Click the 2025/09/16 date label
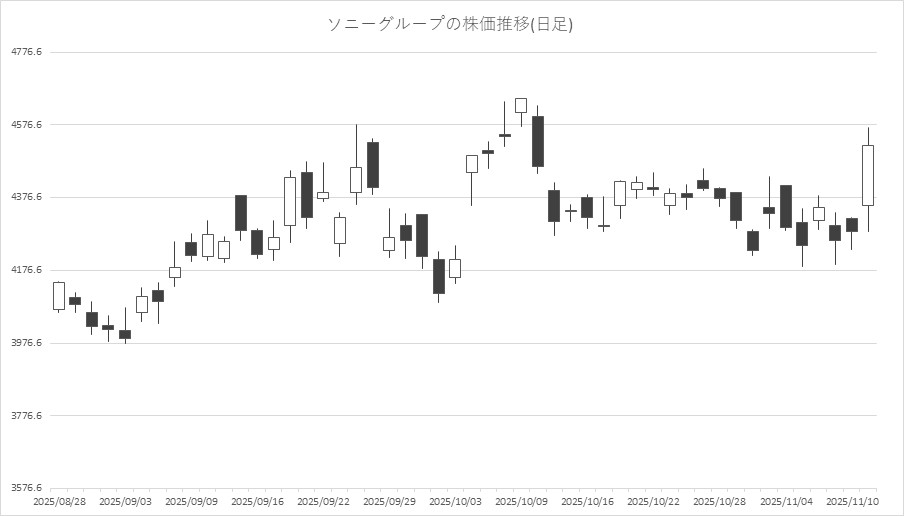Screen dimensions: 904x516 (x=257, y=500)
